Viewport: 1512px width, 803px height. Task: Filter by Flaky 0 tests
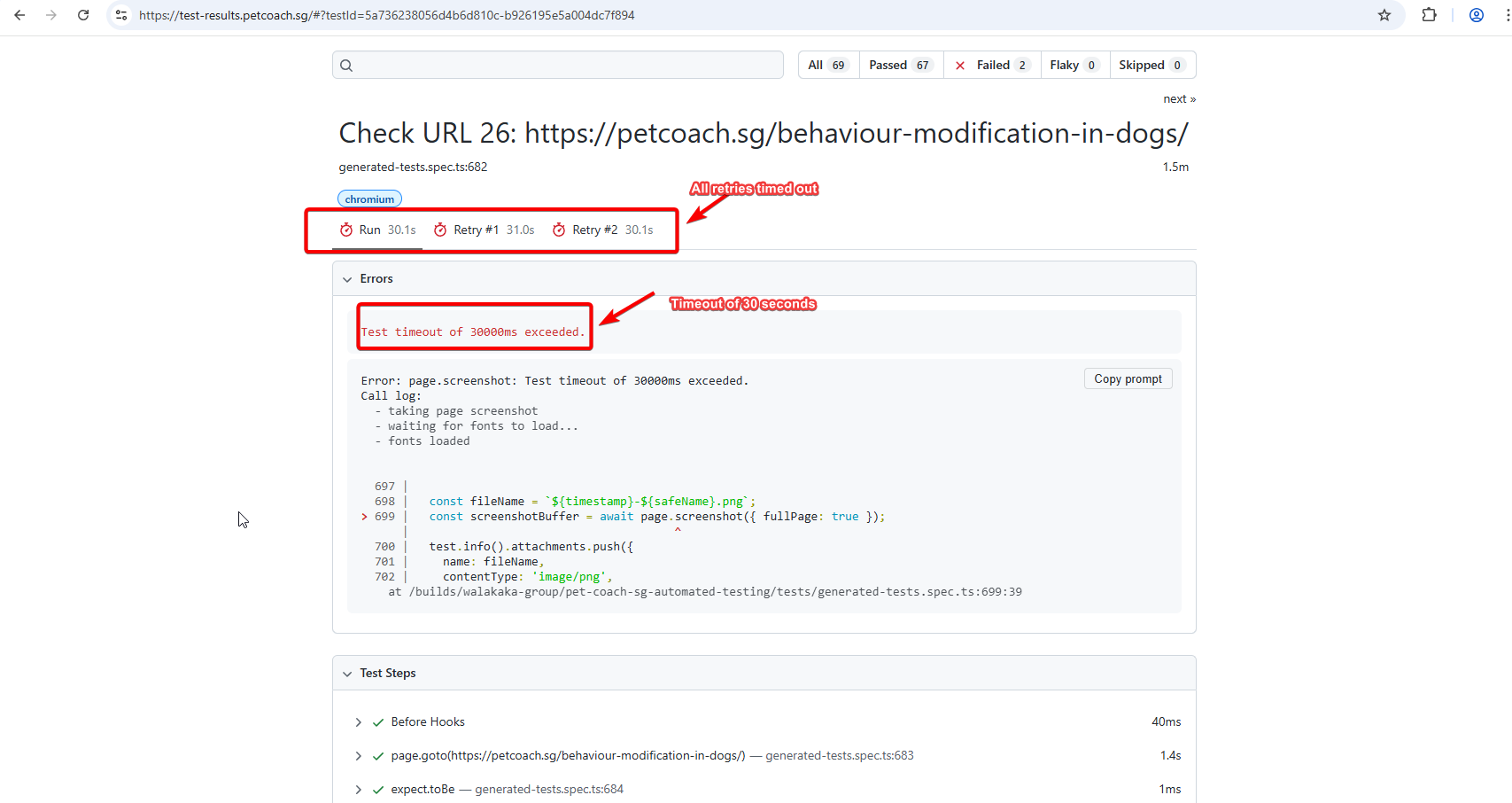coord(1074,66)
